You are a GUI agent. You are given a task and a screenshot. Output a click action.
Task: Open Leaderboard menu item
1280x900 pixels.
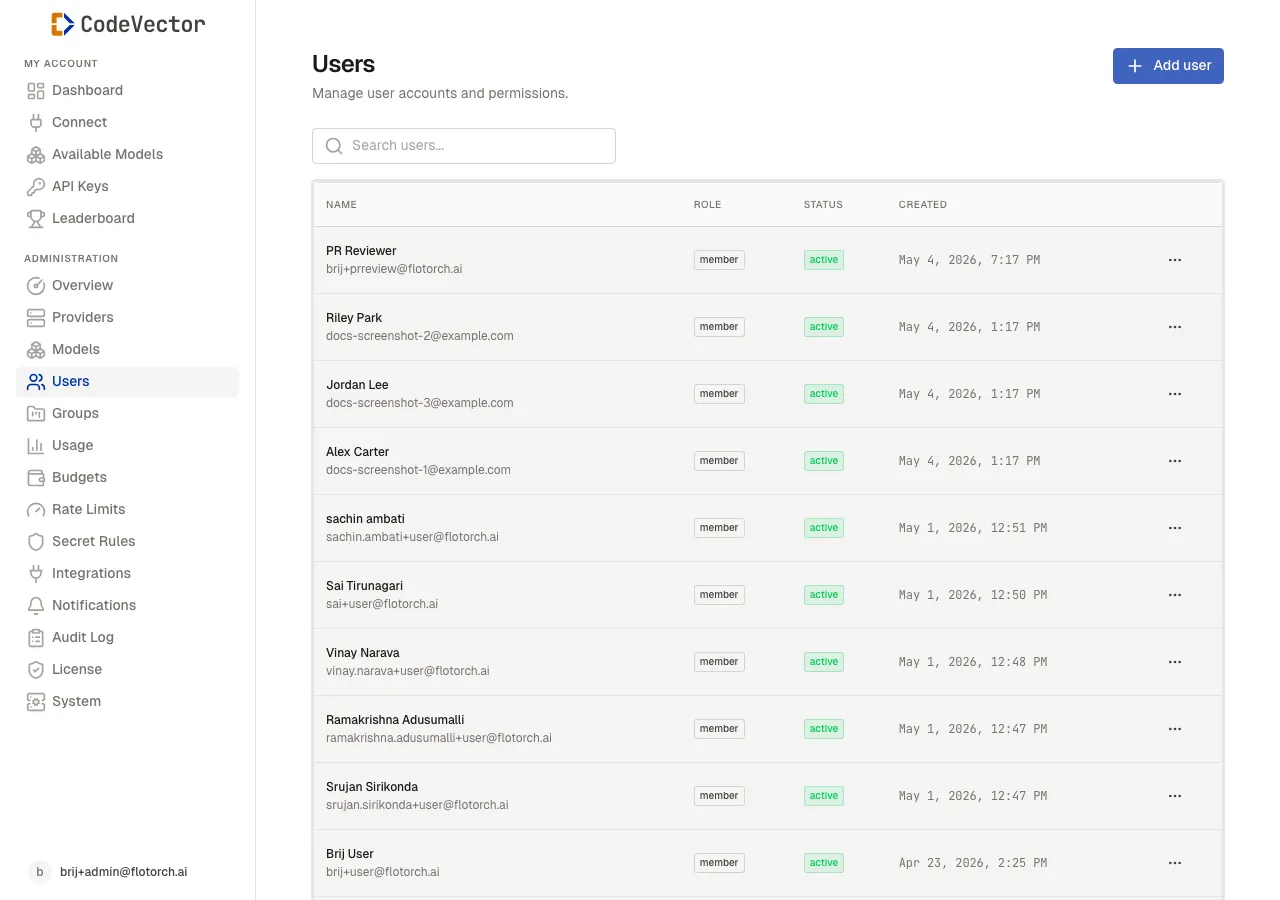[x=127, y=219]
